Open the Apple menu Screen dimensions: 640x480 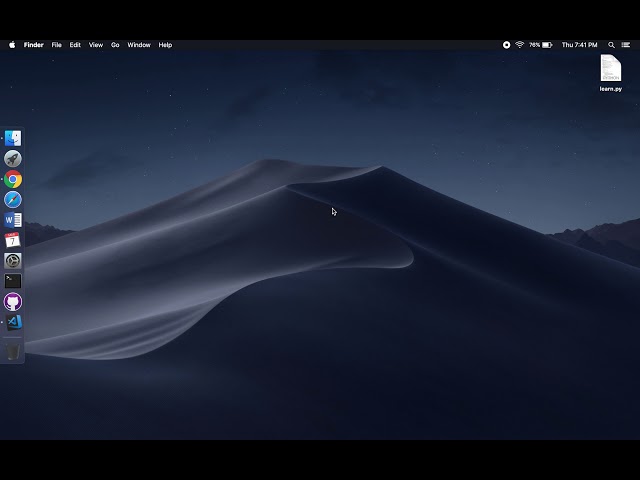pos(12,45)
